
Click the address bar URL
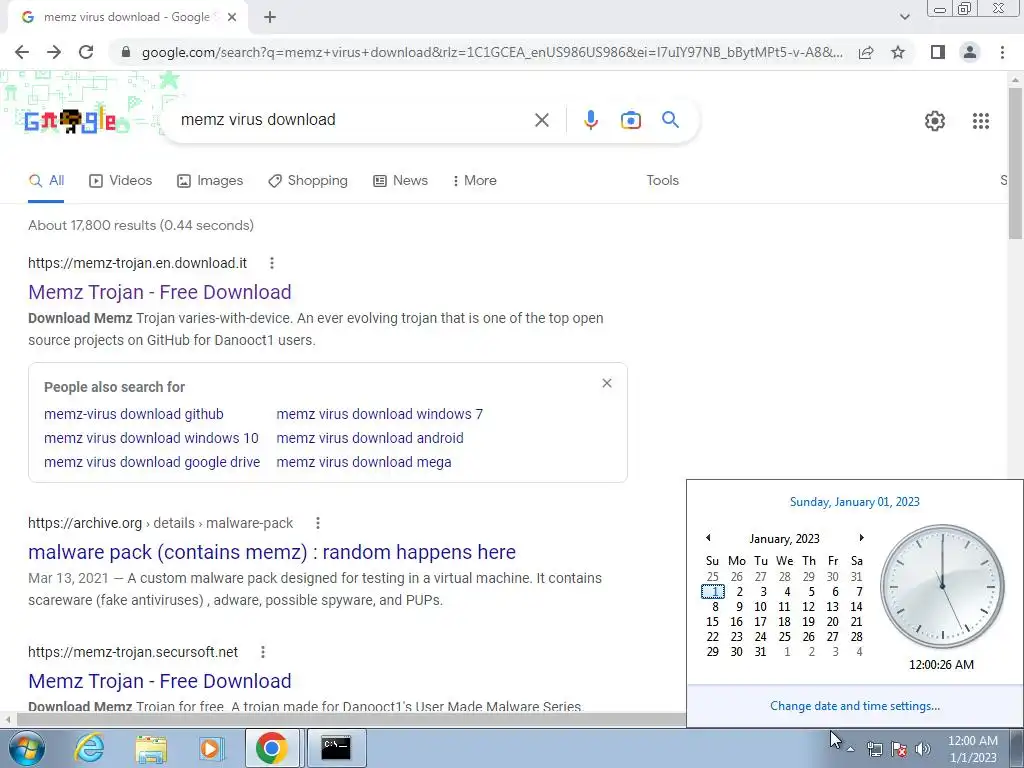(492, 52)
